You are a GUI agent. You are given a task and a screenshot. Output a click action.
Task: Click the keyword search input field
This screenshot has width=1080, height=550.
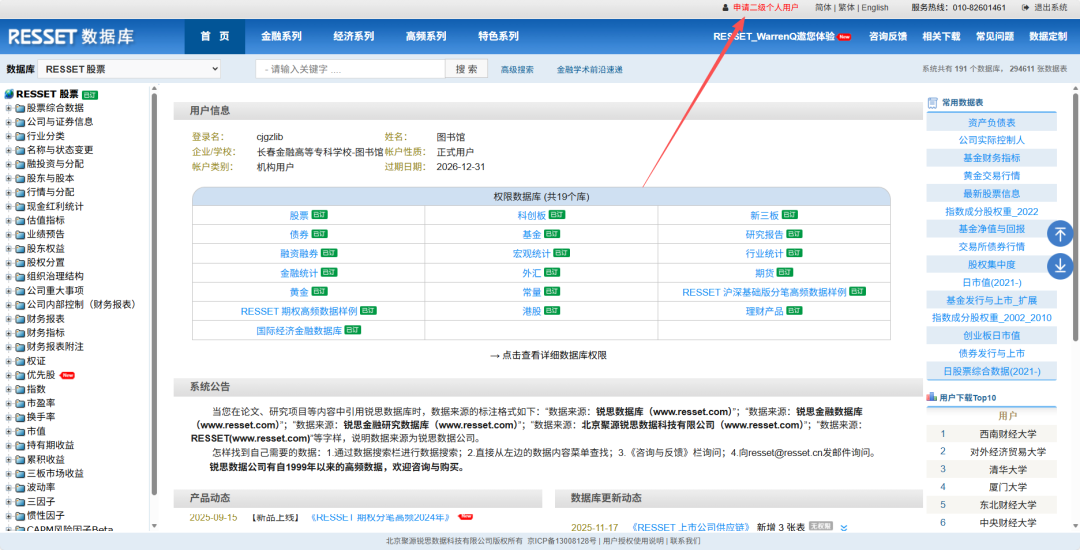[351, 69]
